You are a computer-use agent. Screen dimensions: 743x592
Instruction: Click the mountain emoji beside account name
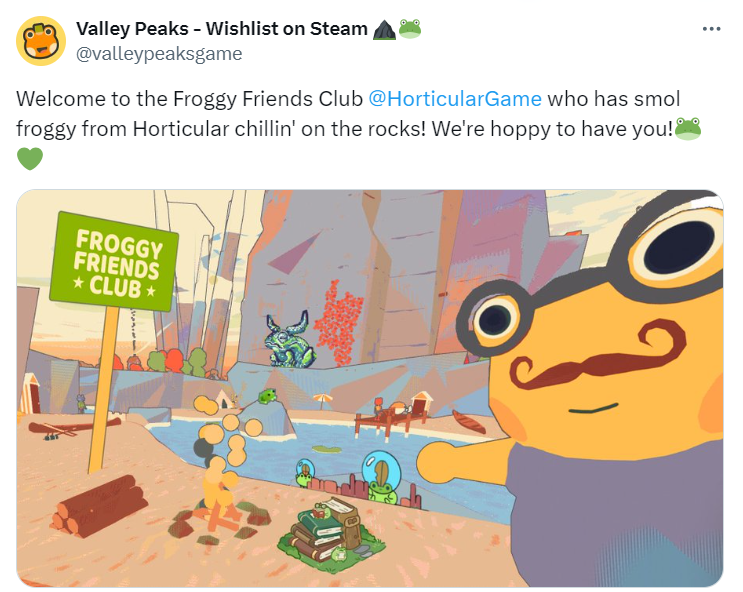click(384, 29)
